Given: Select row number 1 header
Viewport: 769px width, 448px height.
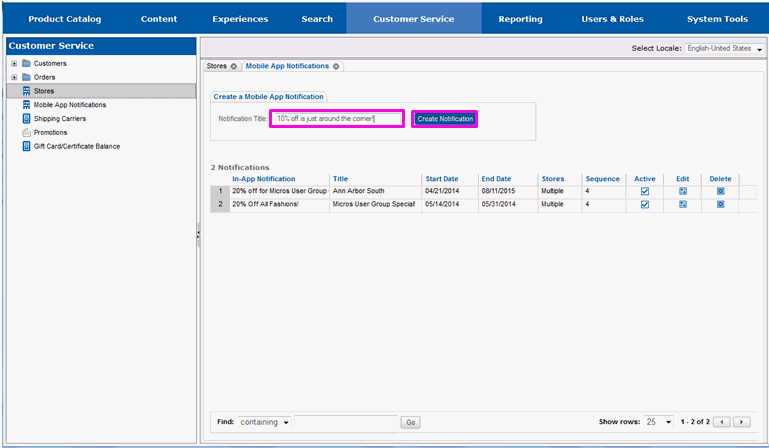Looking at the screenshot, I should tap(220, 191).
